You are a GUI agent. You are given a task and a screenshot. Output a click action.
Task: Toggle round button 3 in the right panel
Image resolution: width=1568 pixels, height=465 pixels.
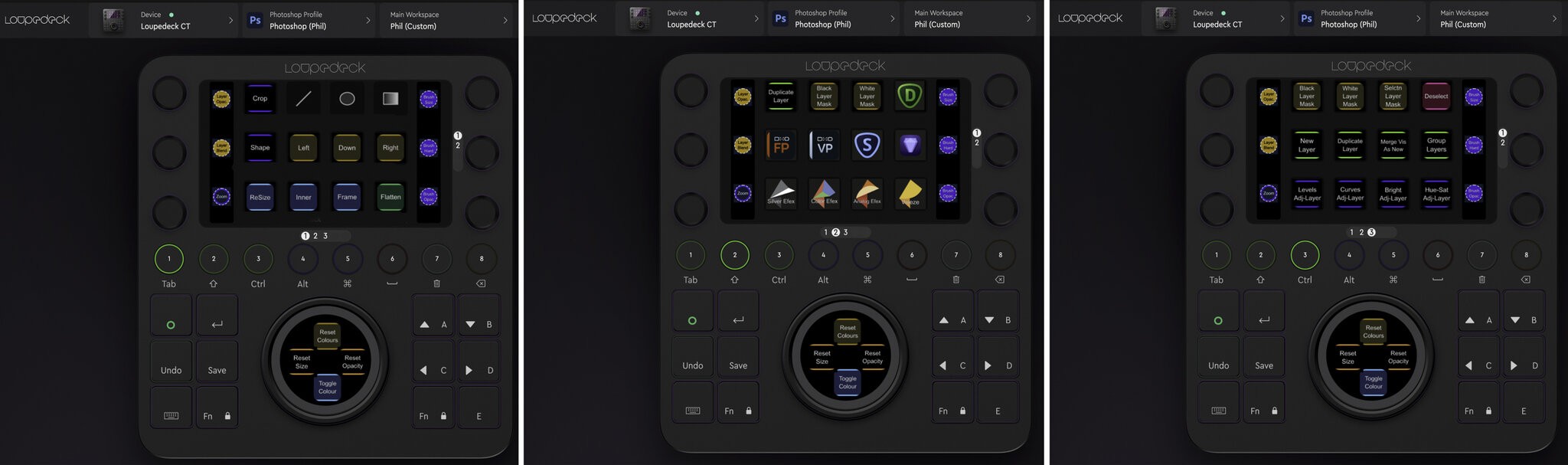click(x=1305, y=255)
